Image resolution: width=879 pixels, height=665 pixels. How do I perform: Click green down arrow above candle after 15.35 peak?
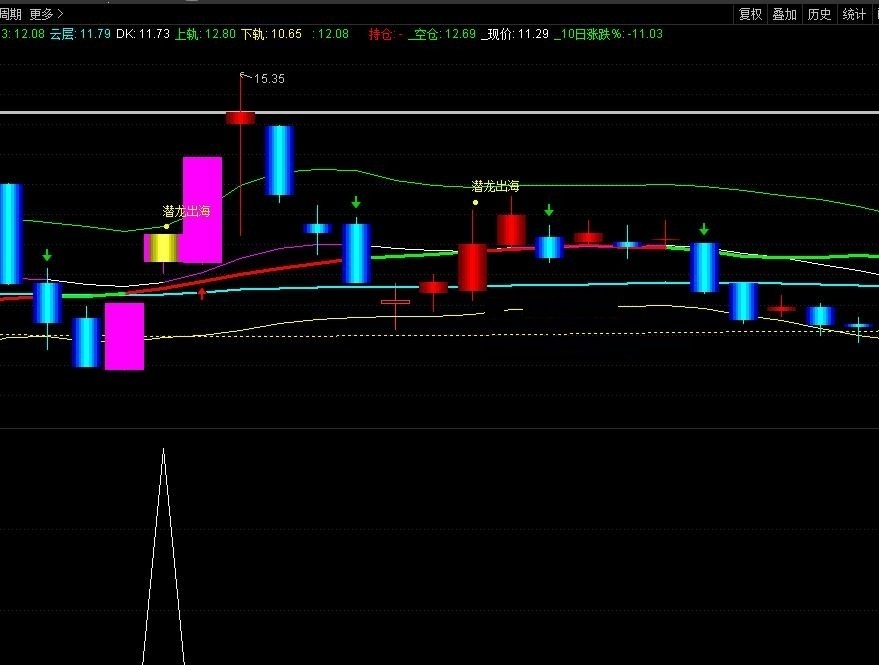coord(356,202)
